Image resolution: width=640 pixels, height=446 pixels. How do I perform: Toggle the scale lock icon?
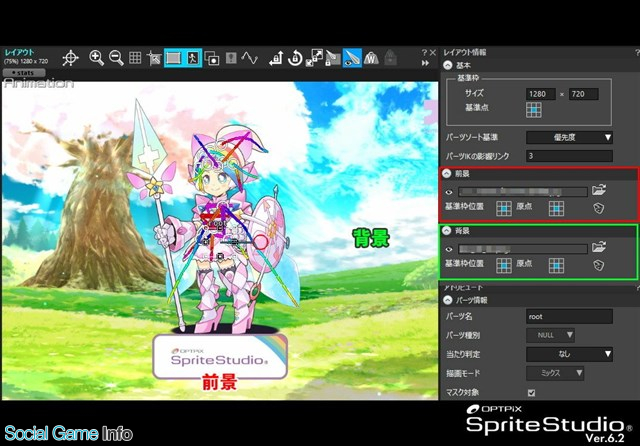[x=314, y=58]
